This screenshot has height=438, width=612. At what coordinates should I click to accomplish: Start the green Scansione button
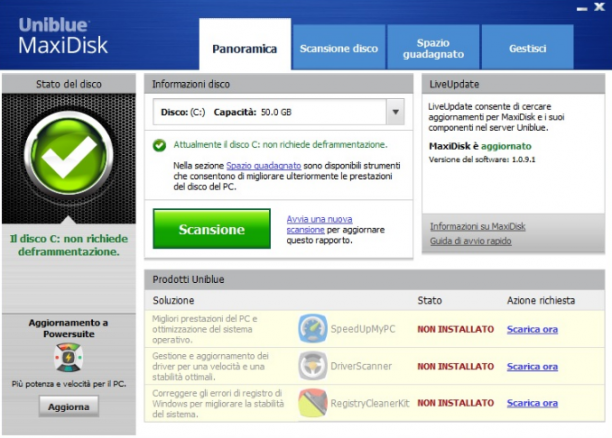[212, 229]
